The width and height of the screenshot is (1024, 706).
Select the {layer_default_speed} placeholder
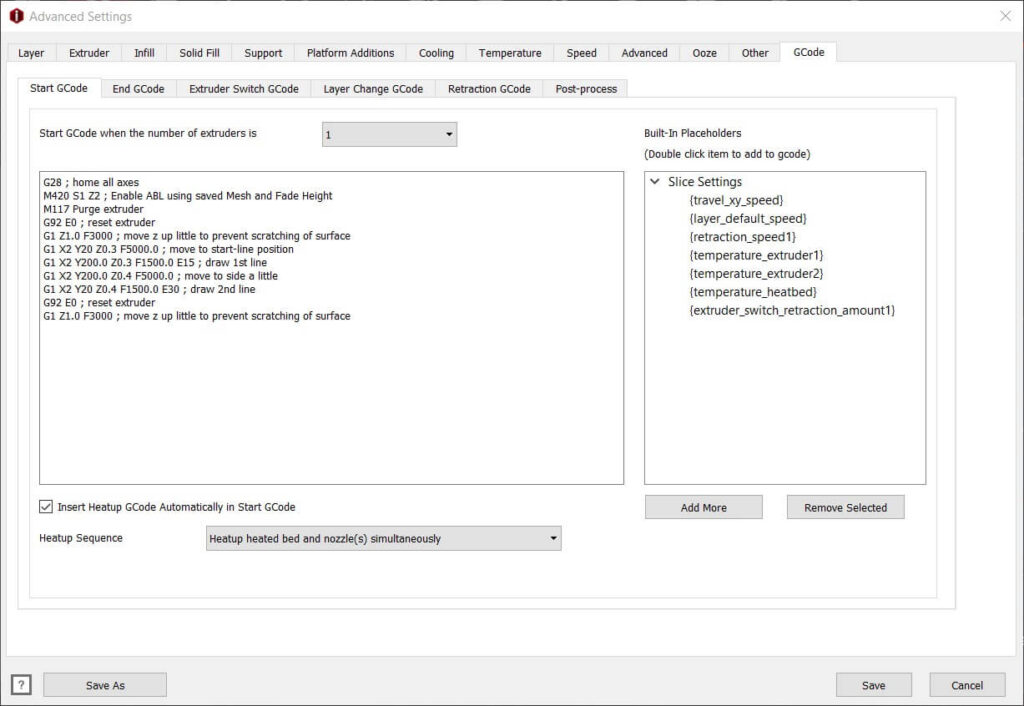click(748, 219)
